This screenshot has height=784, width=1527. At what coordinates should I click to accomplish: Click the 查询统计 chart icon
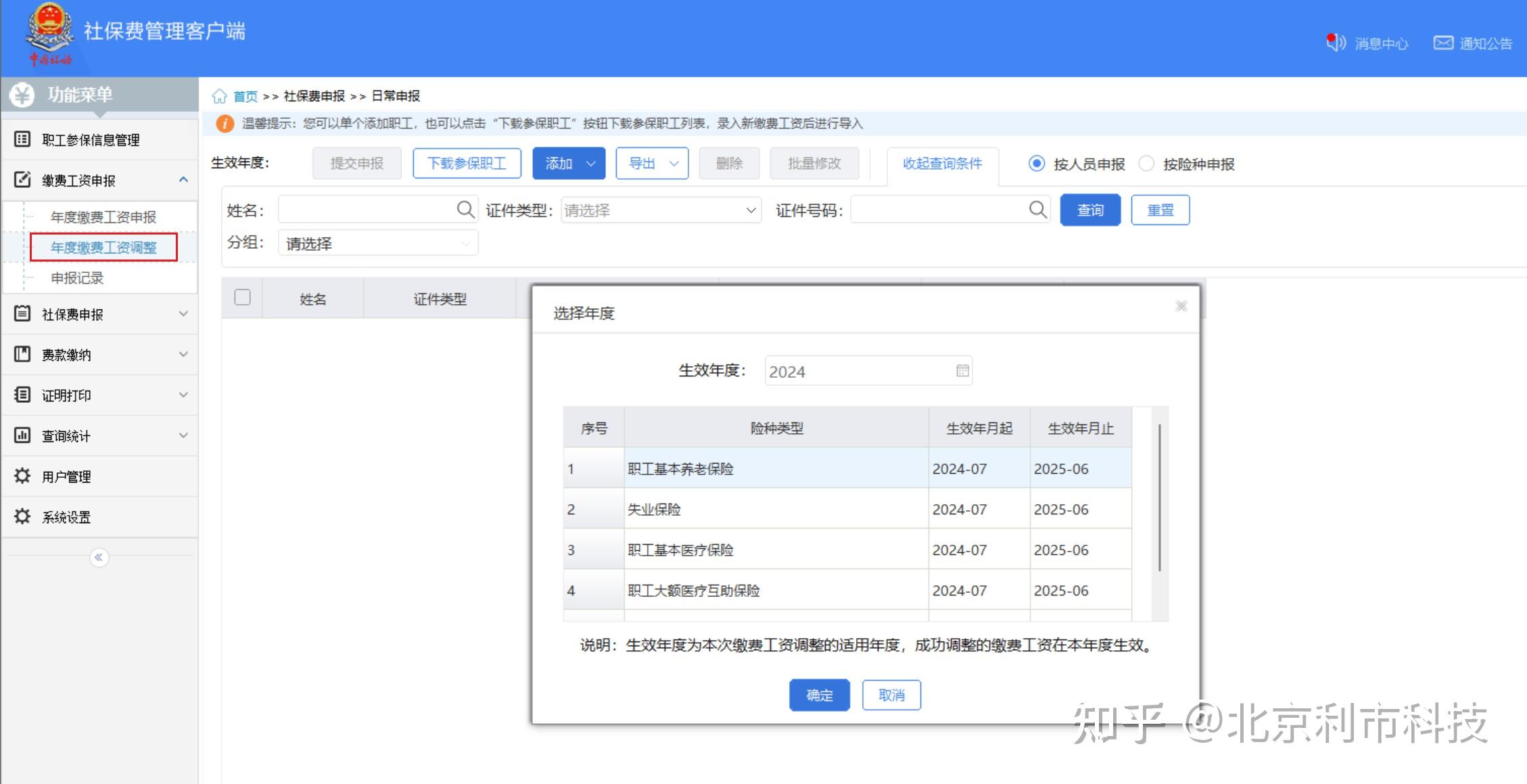coord(22,435)
